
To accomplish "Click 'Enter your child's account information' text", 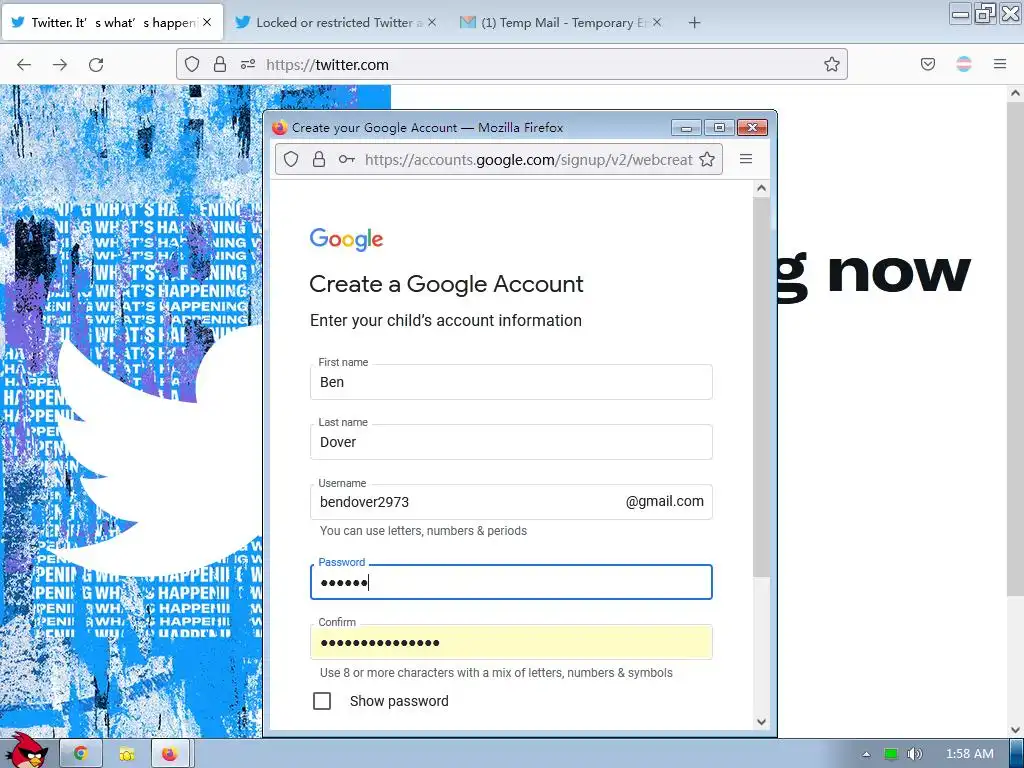I will click(446, 321).
